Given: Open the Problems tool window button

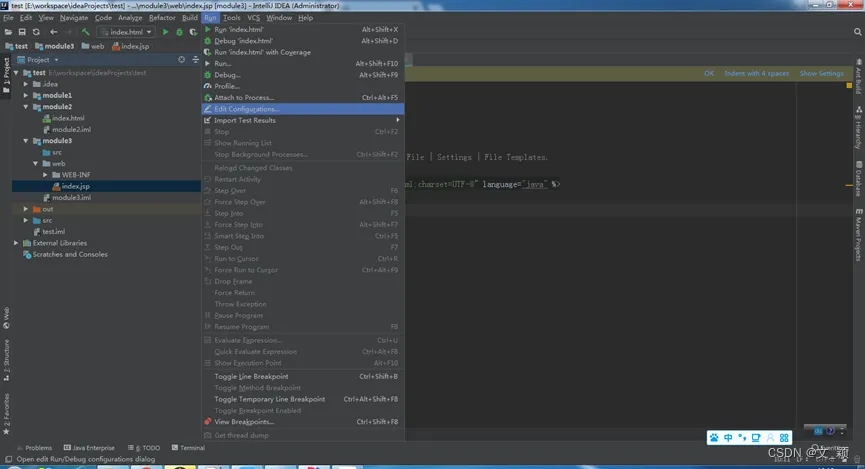Looking at the screenshot, I should (x=34, y=448).
